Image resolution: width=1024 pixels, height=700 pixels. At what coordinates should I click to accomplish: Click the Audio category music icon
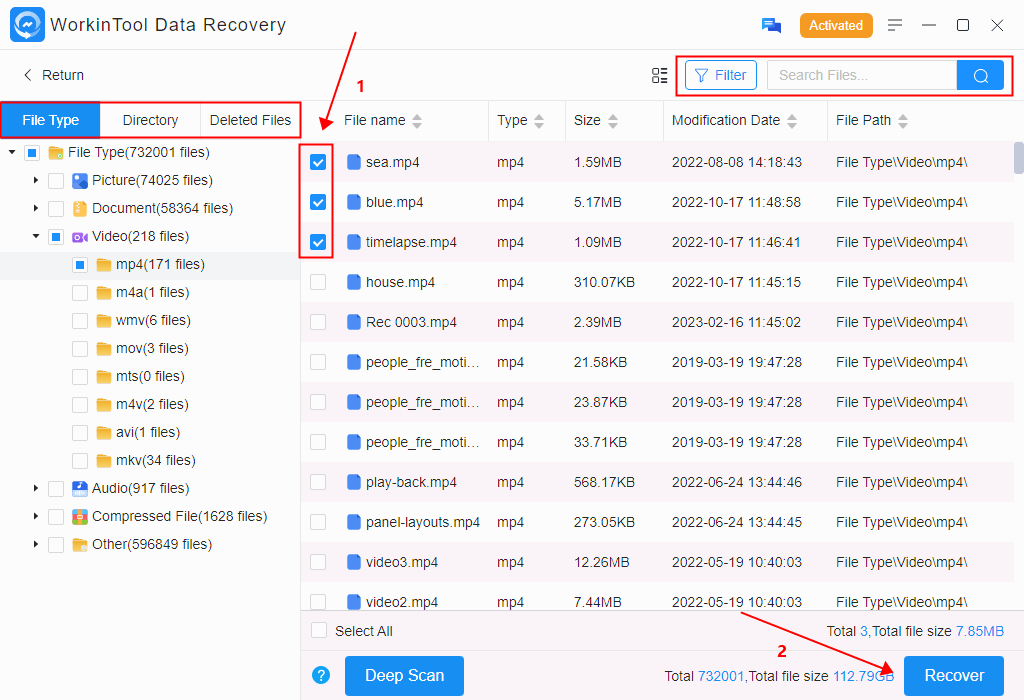pyautogui.click(x=80, y=489)
